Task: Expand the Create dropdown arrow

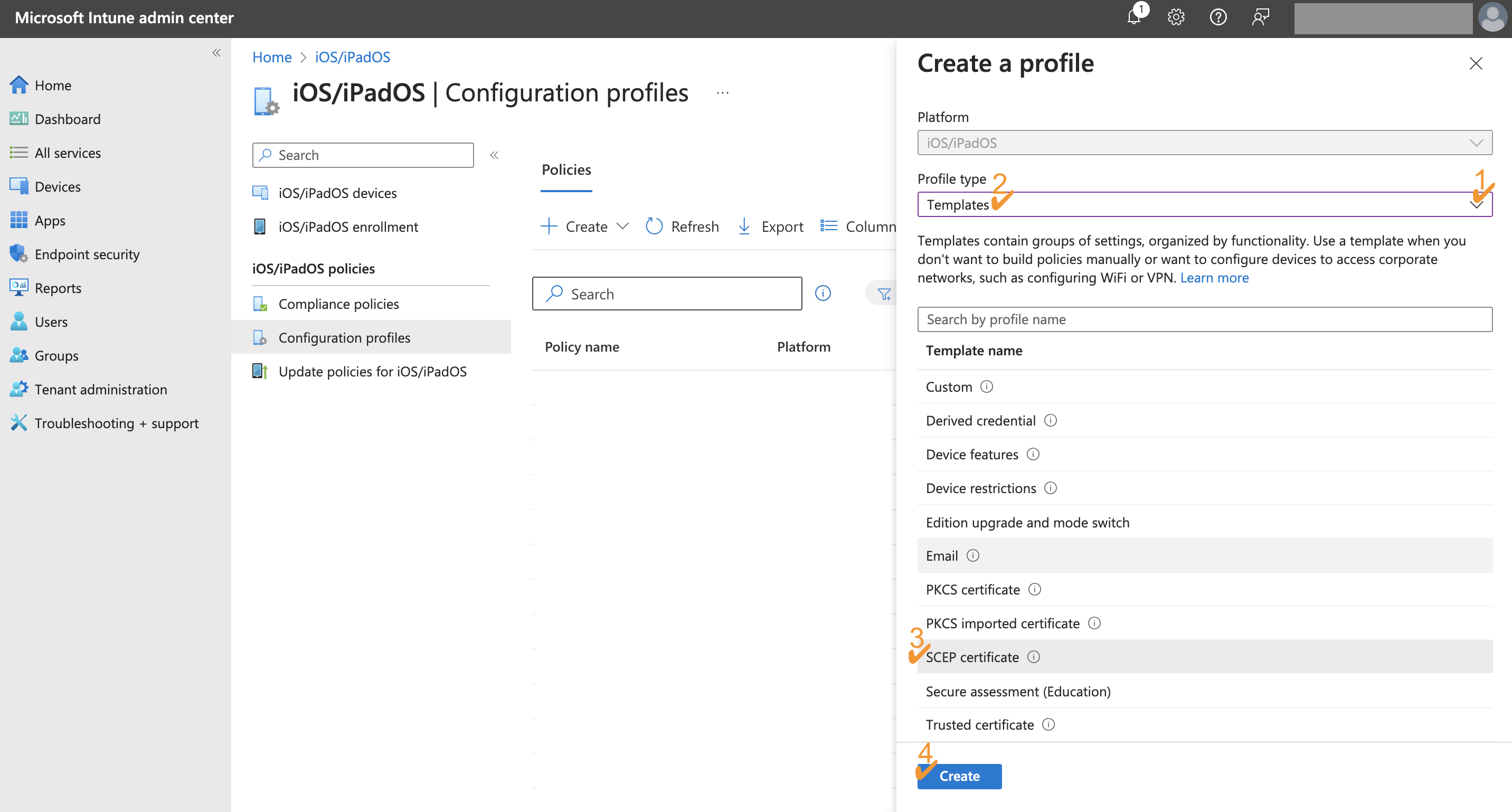Action: click(623, 226)
